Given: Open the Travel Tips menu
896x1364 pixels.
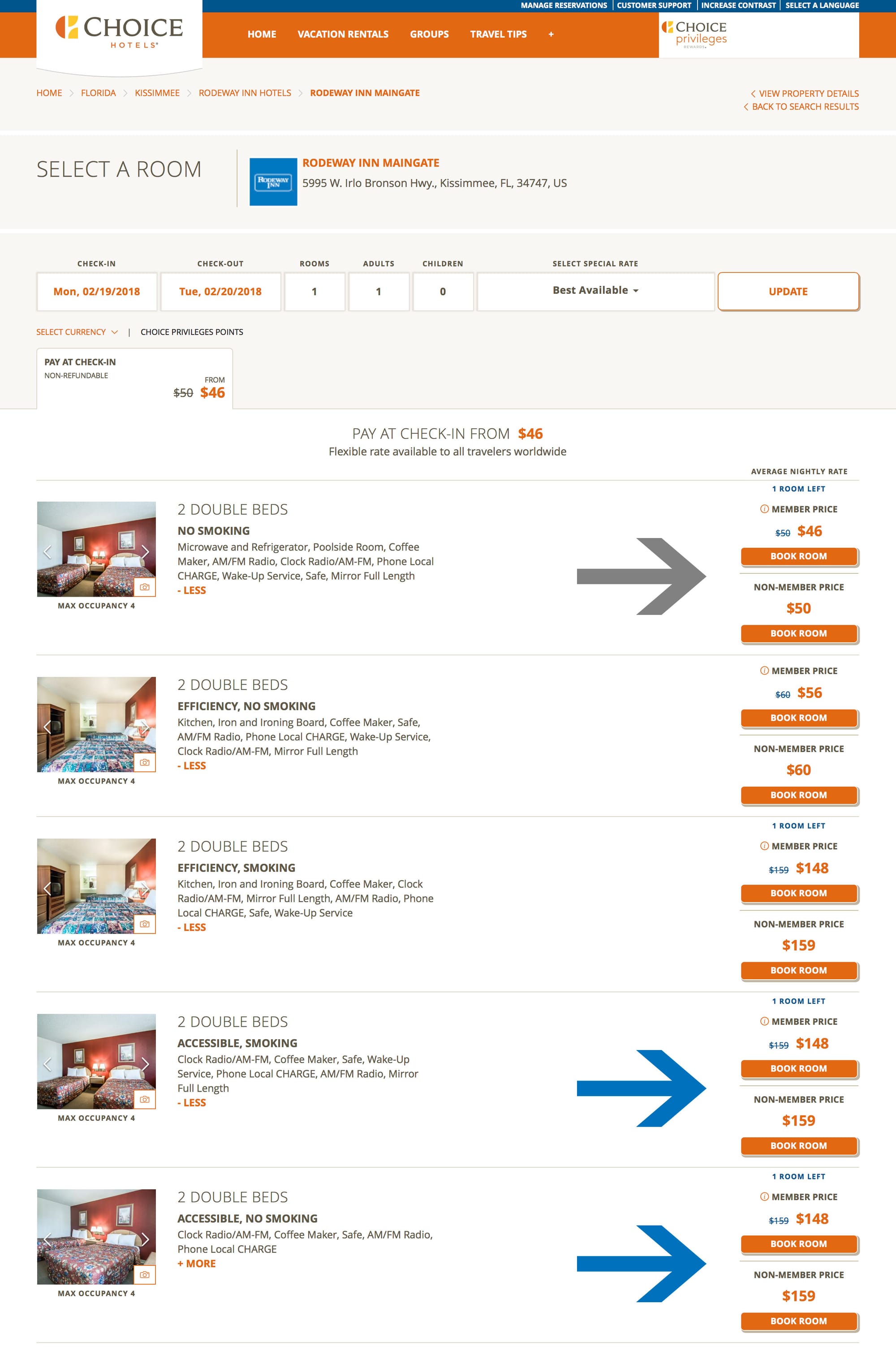Looking at the screenshot, I should click(x=498, y=34).
